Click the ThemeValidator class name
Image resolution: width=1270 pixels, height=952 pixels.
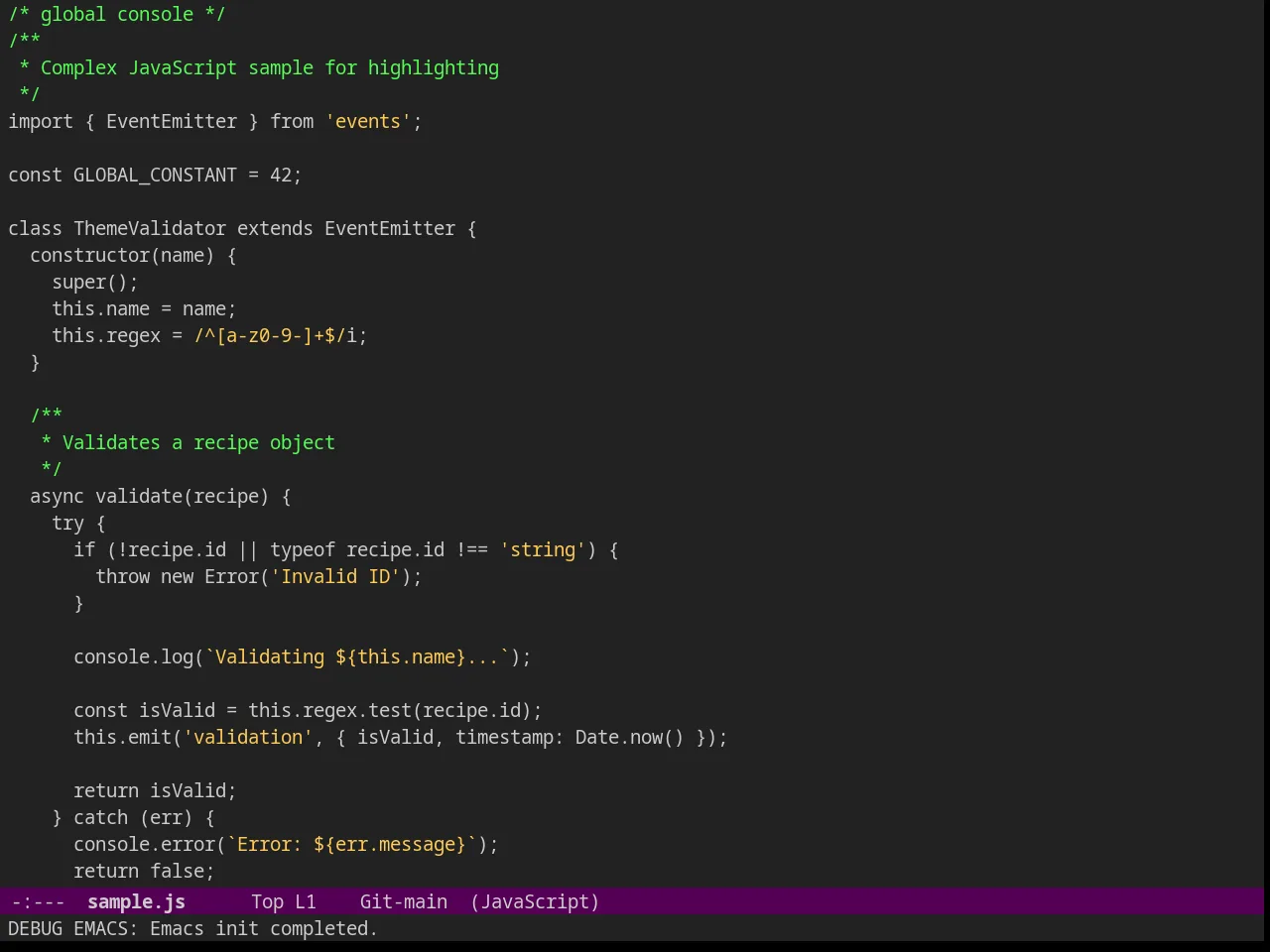(150, 228)
